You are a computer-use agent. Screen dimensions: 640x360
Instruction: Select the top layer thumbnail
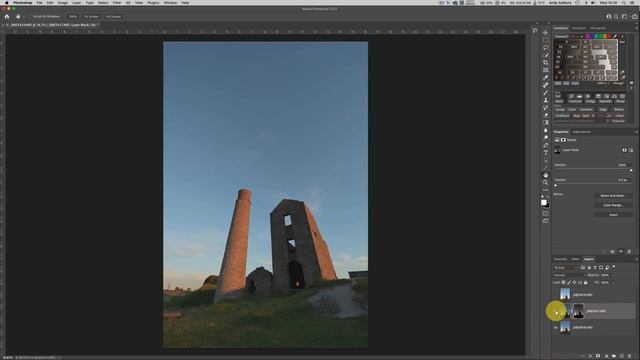[565, 294]
